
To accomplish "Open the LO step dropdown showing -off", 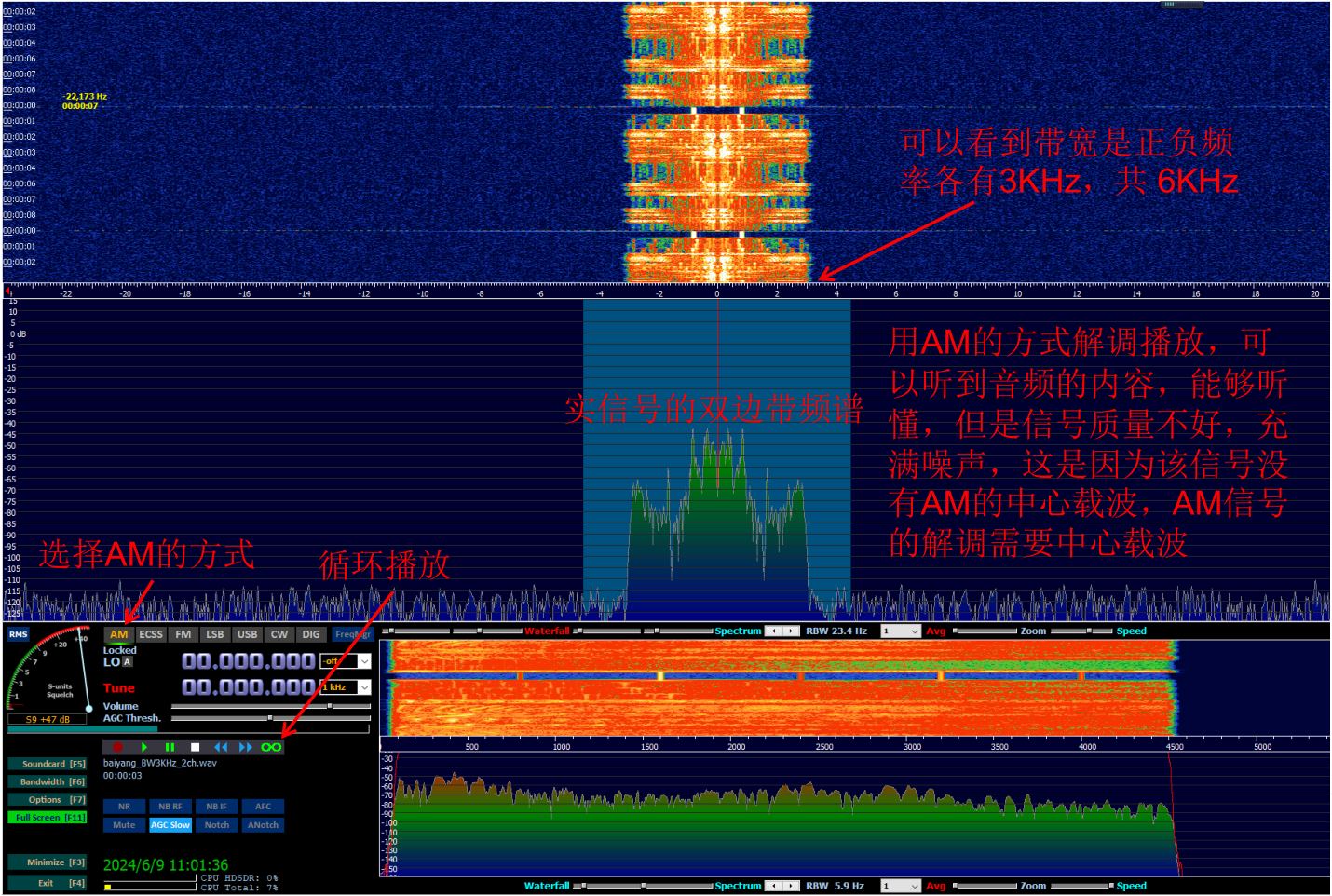I will (364, 661).
